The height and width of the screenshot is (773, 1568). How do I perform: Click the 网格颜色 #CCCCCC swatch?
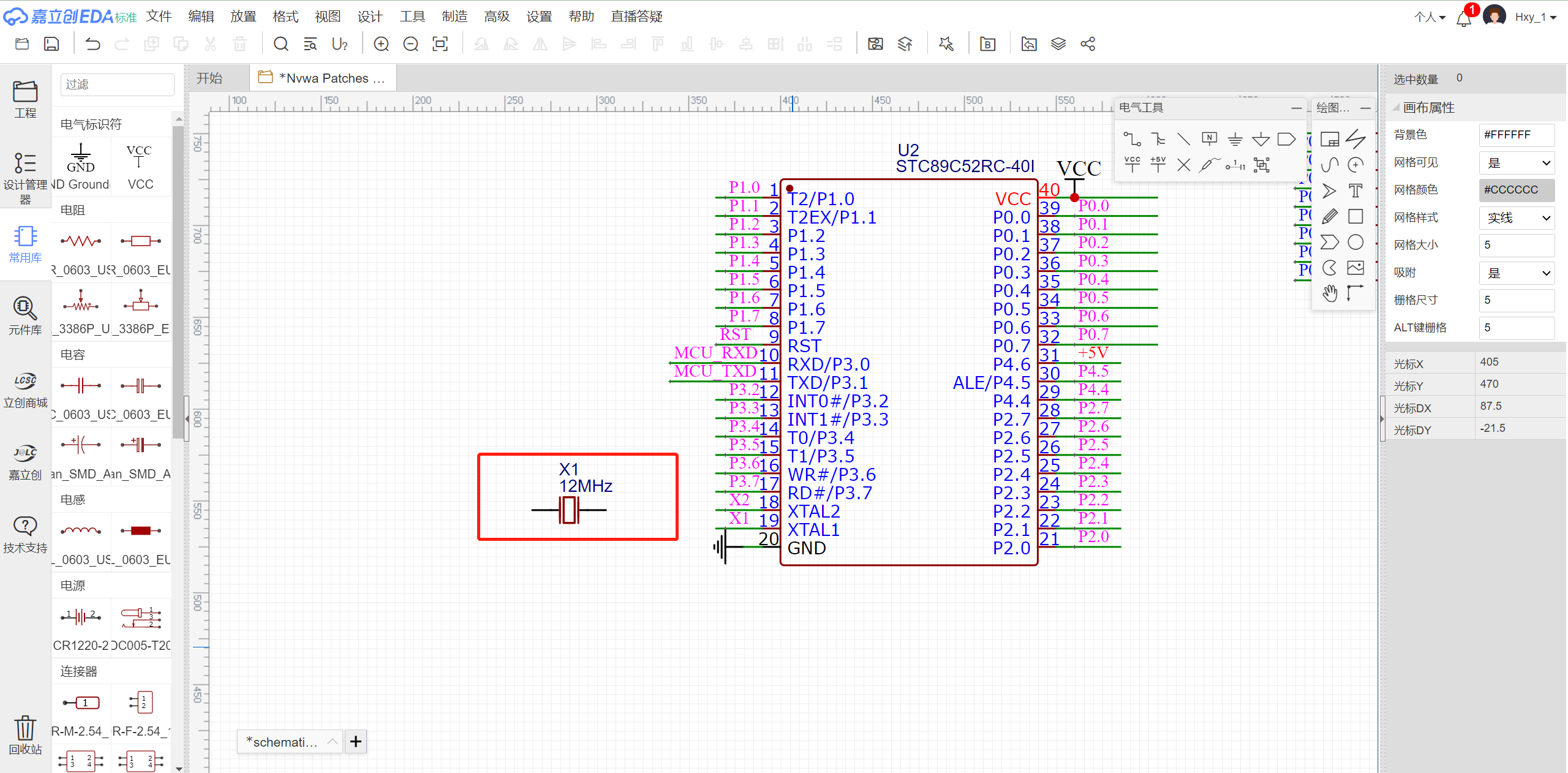tap(1517, 190)
